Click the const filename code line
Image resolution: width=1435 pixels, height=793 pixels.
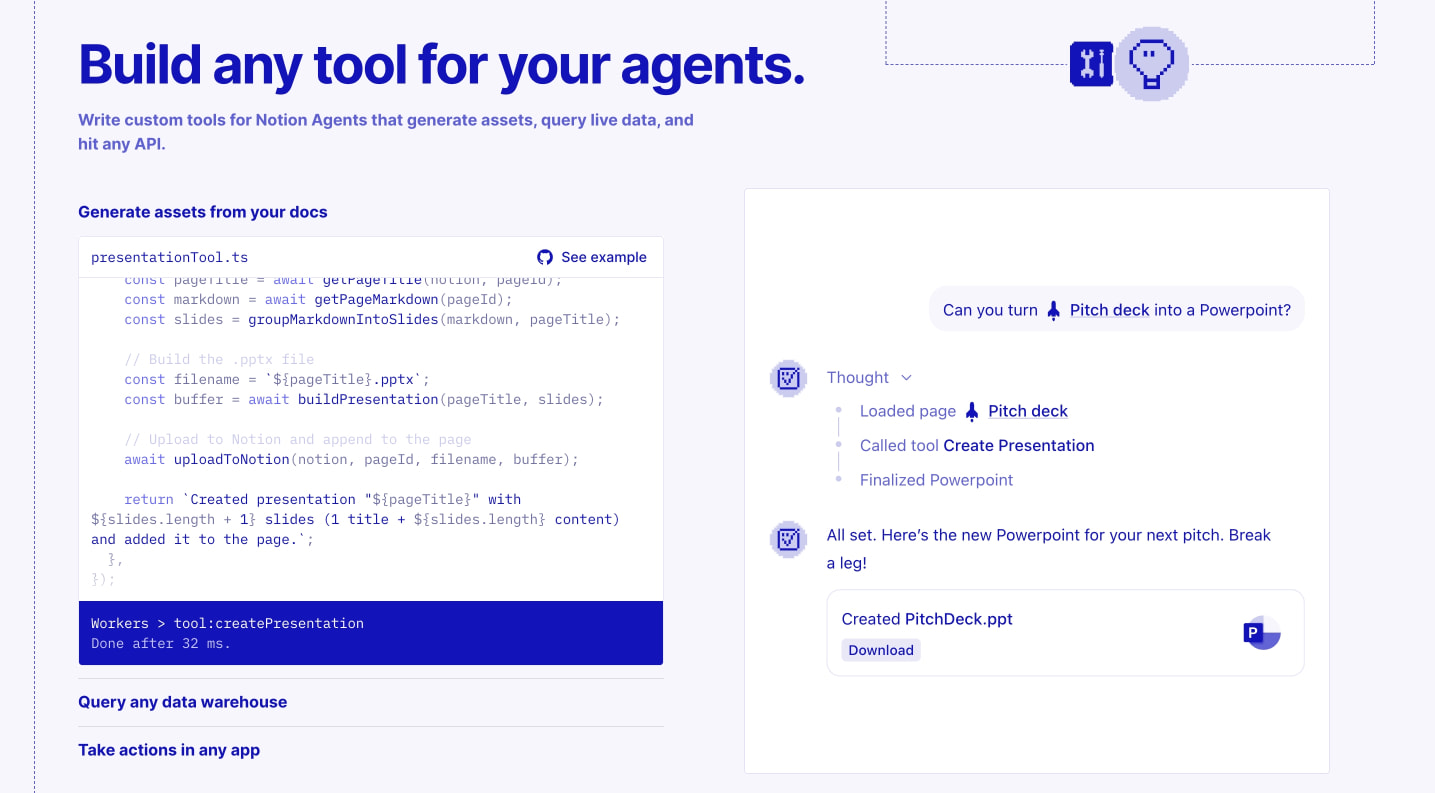(x=277, y=379)
